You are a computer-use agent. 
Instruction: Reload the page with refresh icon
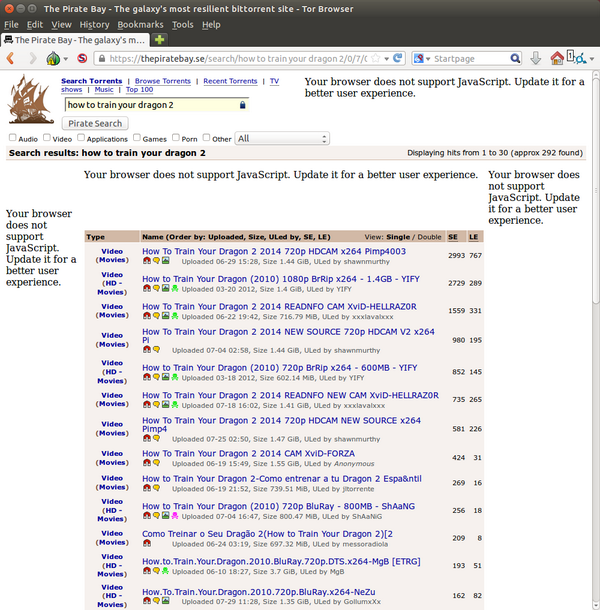pyautogui.click(x=398, y=58)
